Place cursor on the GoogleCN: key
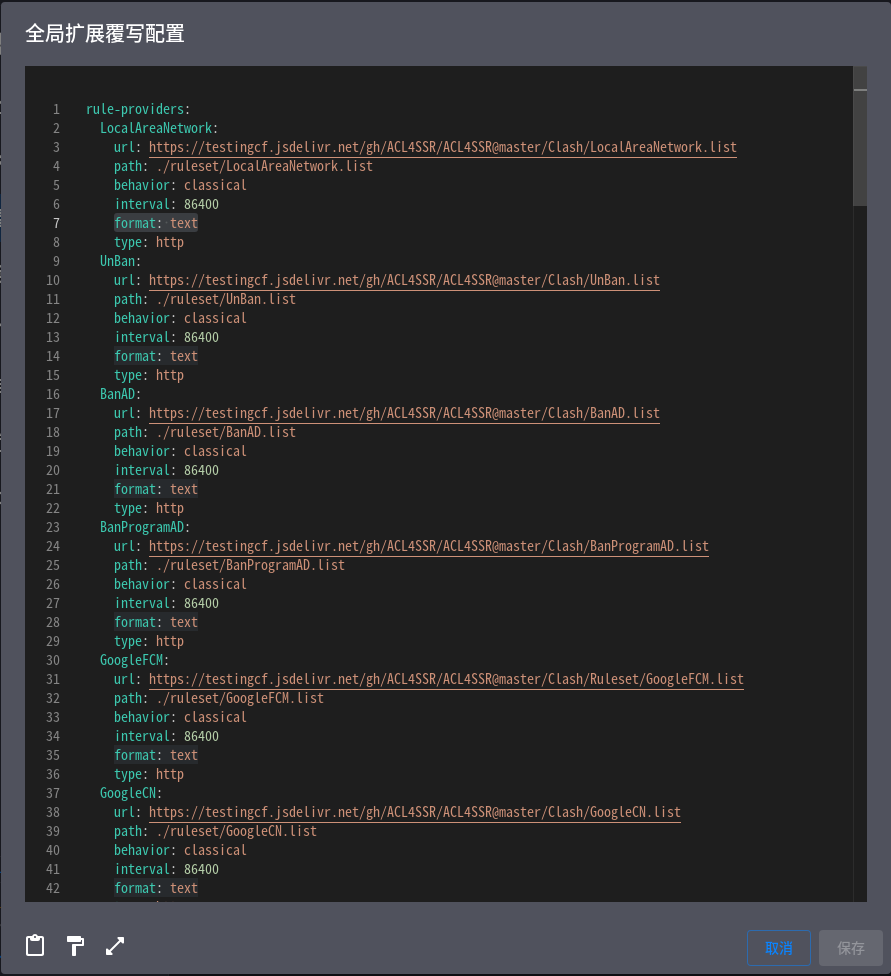 pyautogui.click(x=131, y=794)
